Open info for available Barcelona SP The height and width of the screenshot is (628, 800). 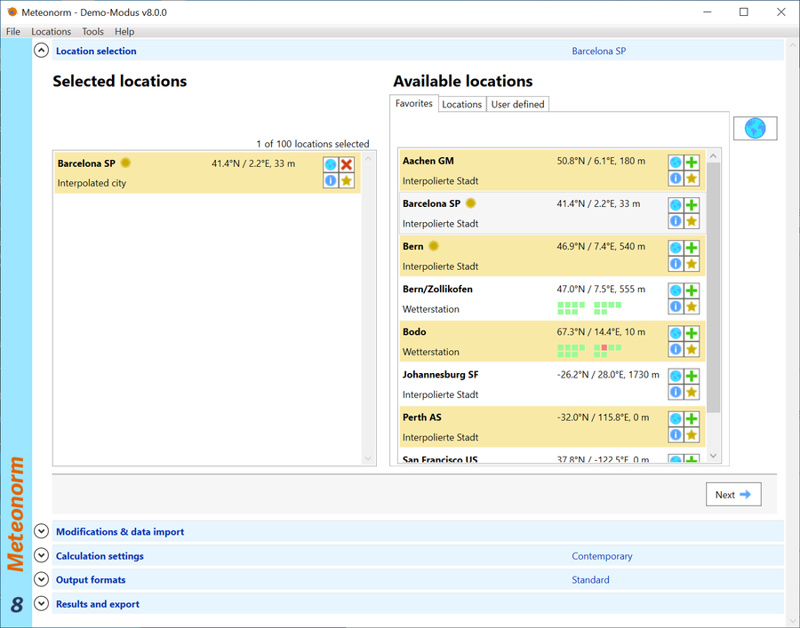[676, 221]
